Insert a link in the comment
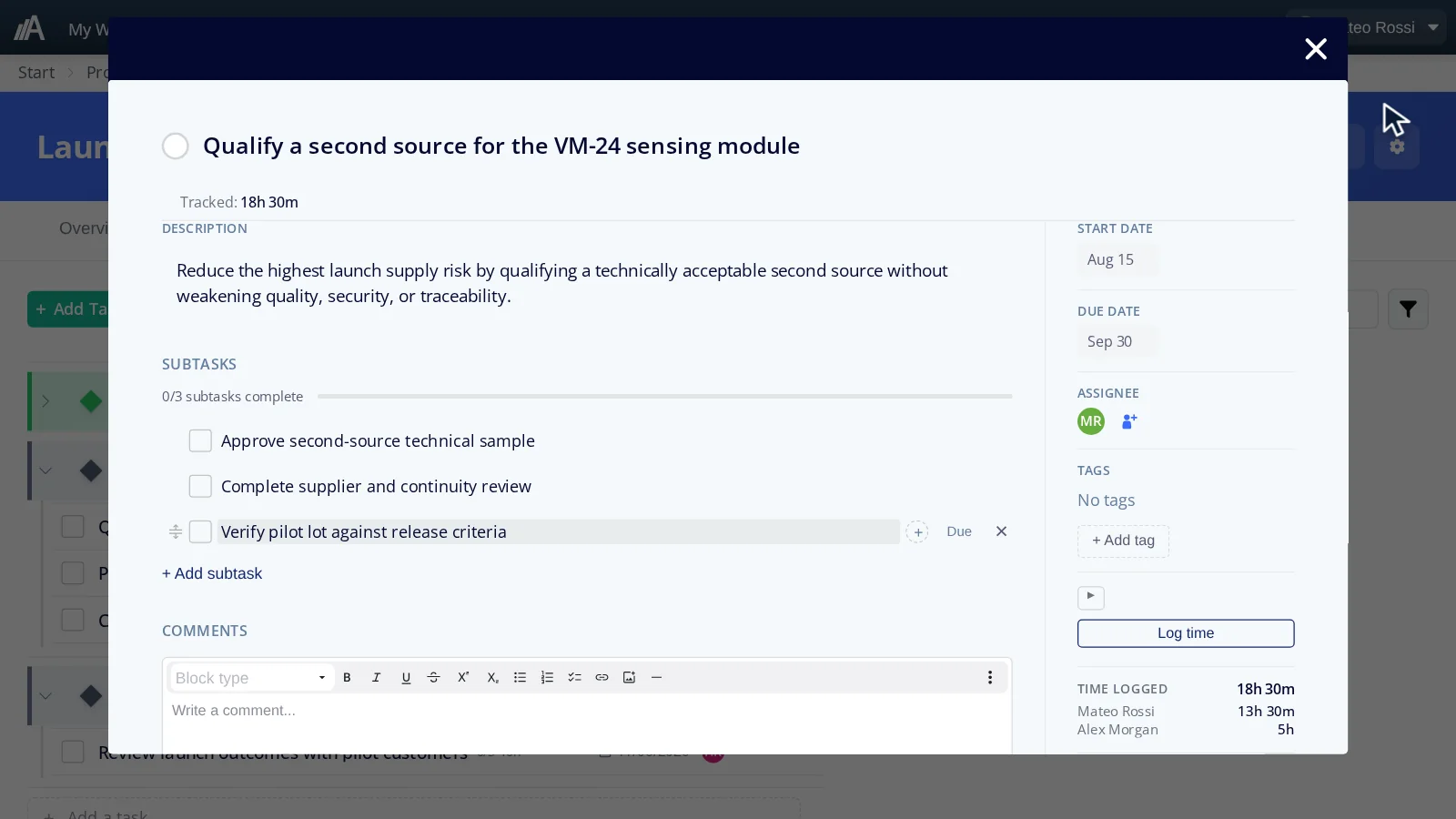Screen dimensions: 1456x819 (602, 677)
